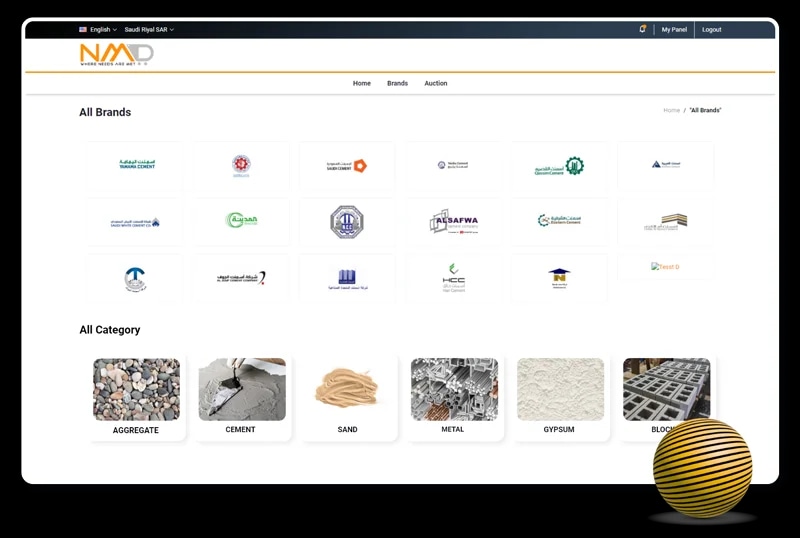This screenshot has width=800, height=538.
Task: Open the CEMENT category card
Action: tap(242, 397)
